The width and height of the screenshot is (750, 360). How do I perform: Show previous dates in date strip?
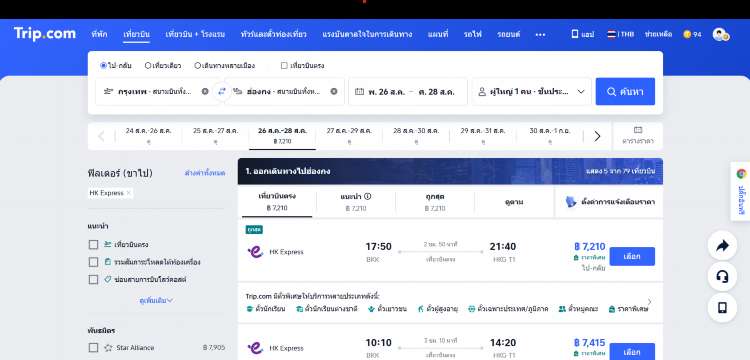[x=101, y=136]
